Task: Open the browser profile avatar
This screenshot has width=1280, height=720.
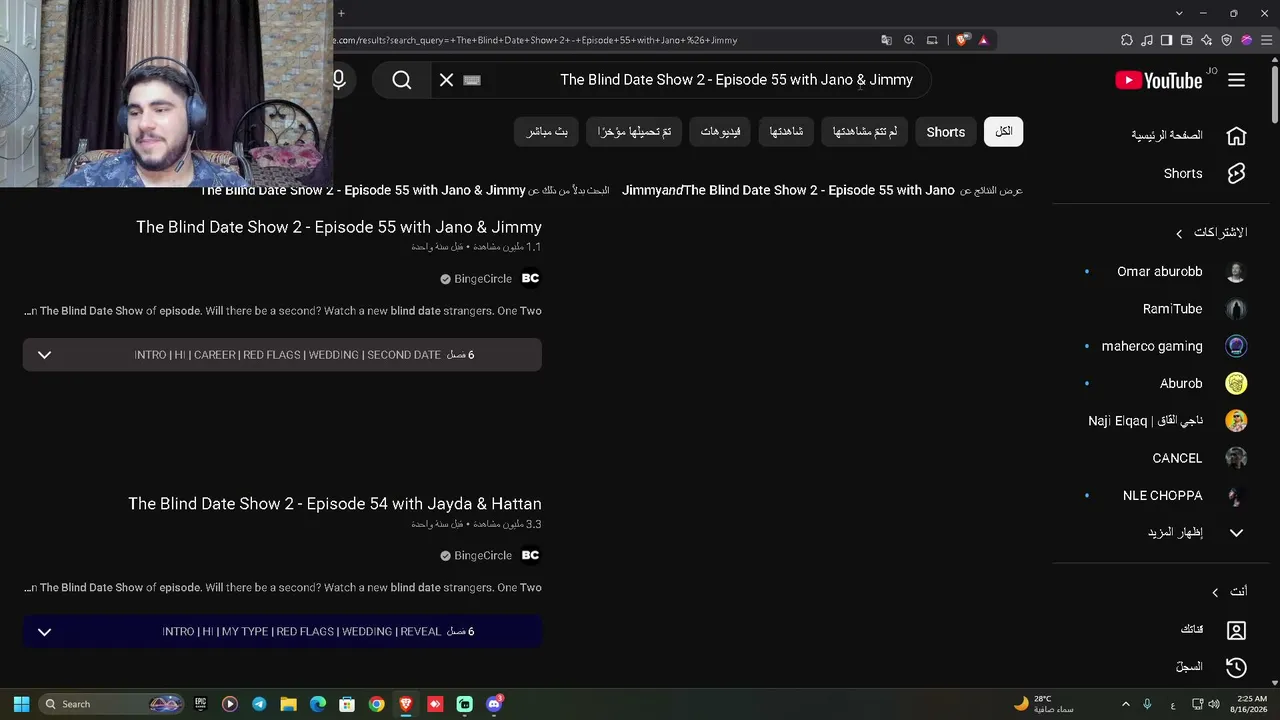Action: pyautogui.click(x=1247, y=40)
